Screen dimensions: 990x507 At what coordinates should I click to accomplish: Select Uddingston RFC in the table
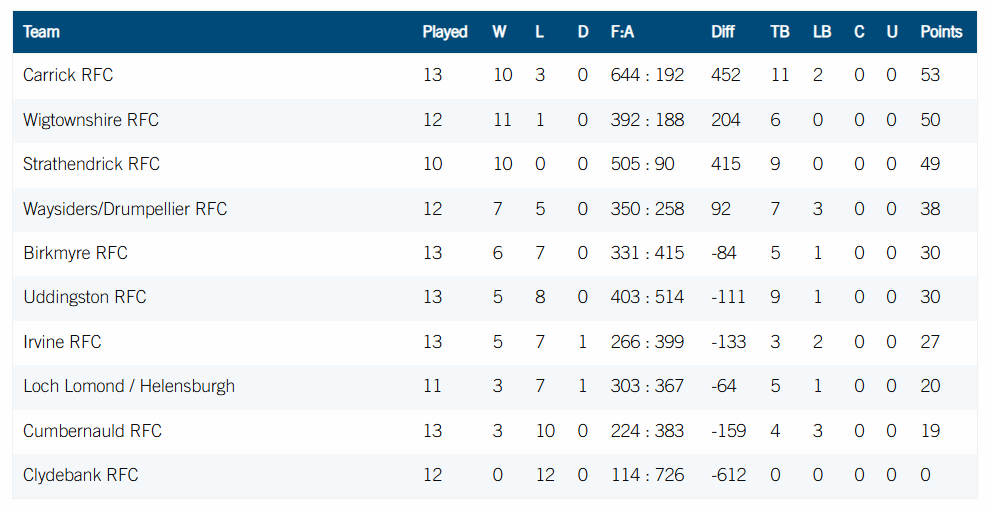(85, 297)
